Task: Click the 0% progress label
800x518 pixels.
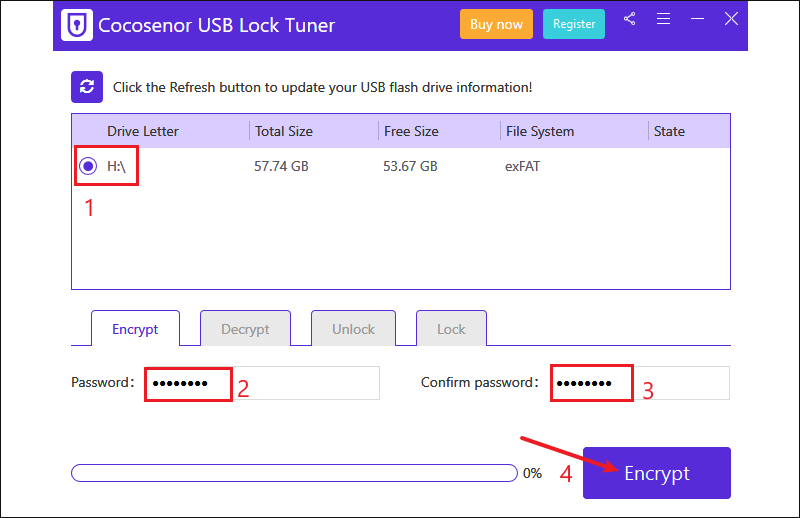Action: [x=532, y=473]
